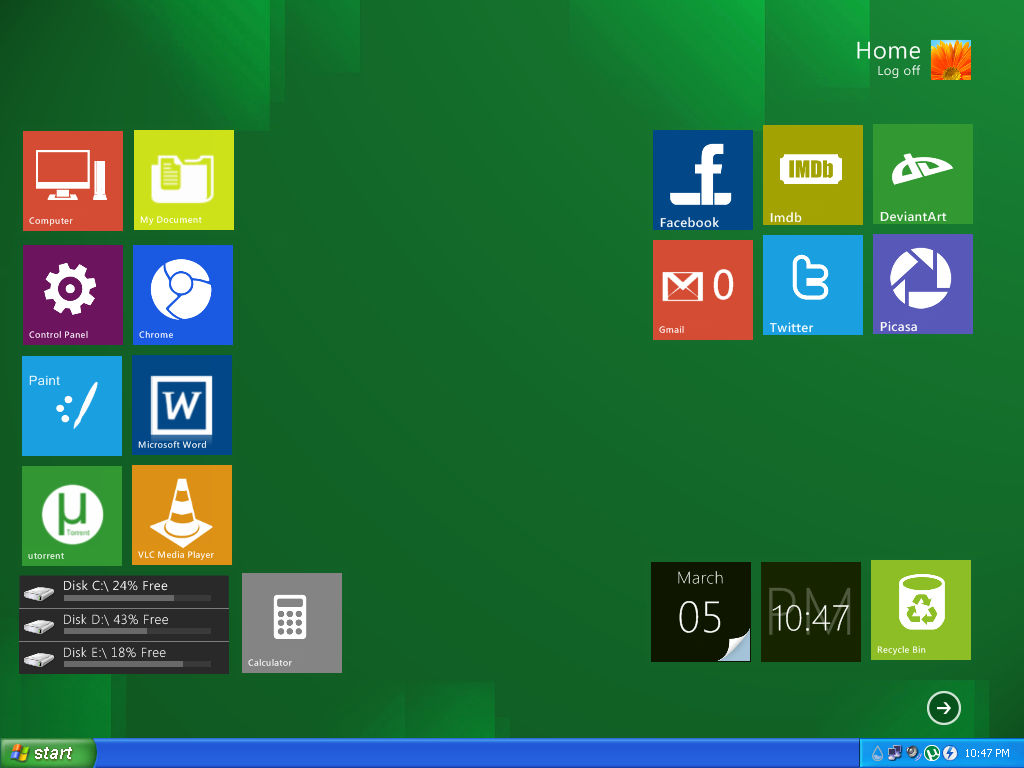
Task: Open the Calculator tile
Action: [x=292, y=623]
